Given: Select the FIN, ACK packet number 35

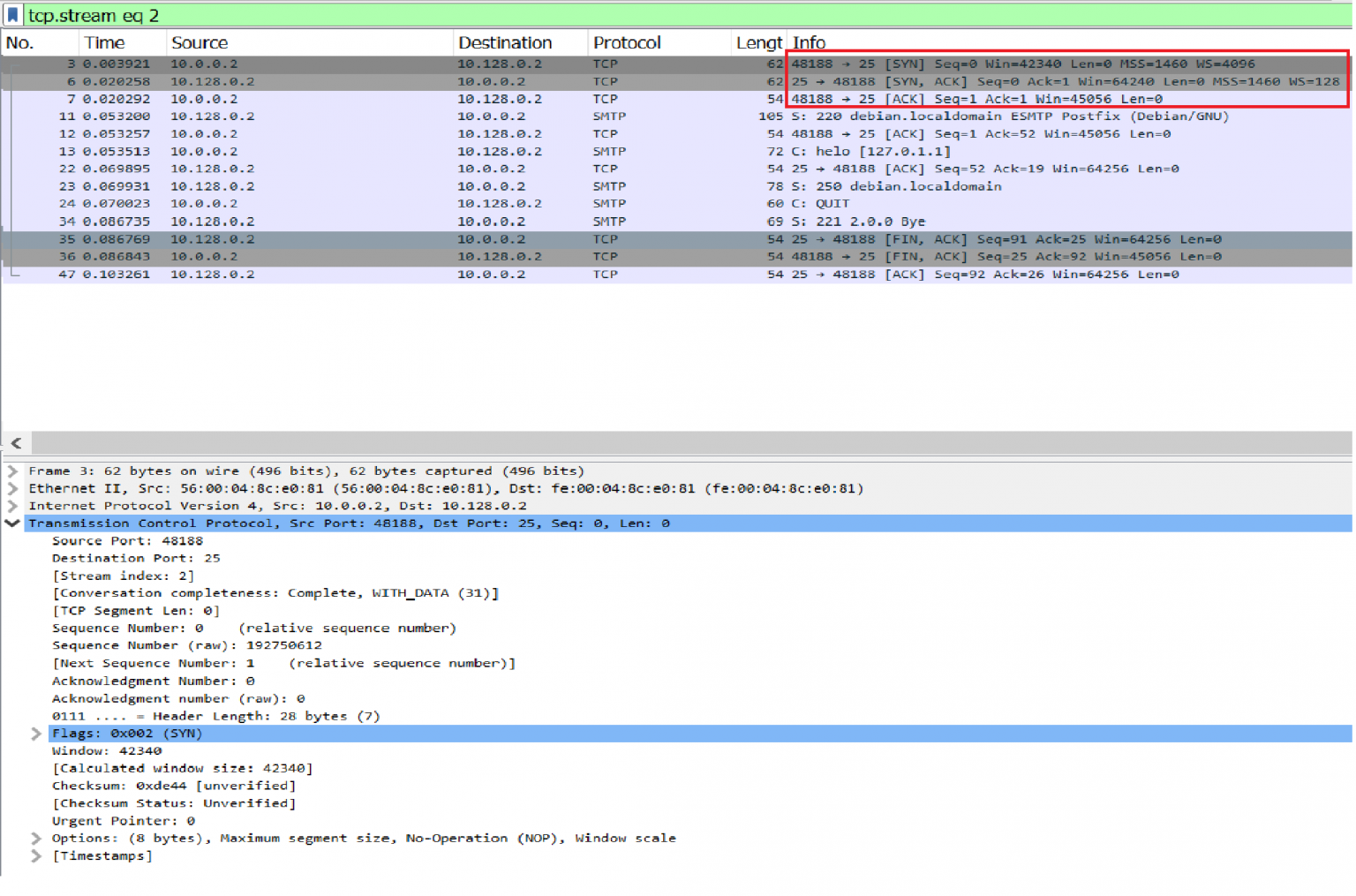Looking at the screenshot, I should pos(353,238).
